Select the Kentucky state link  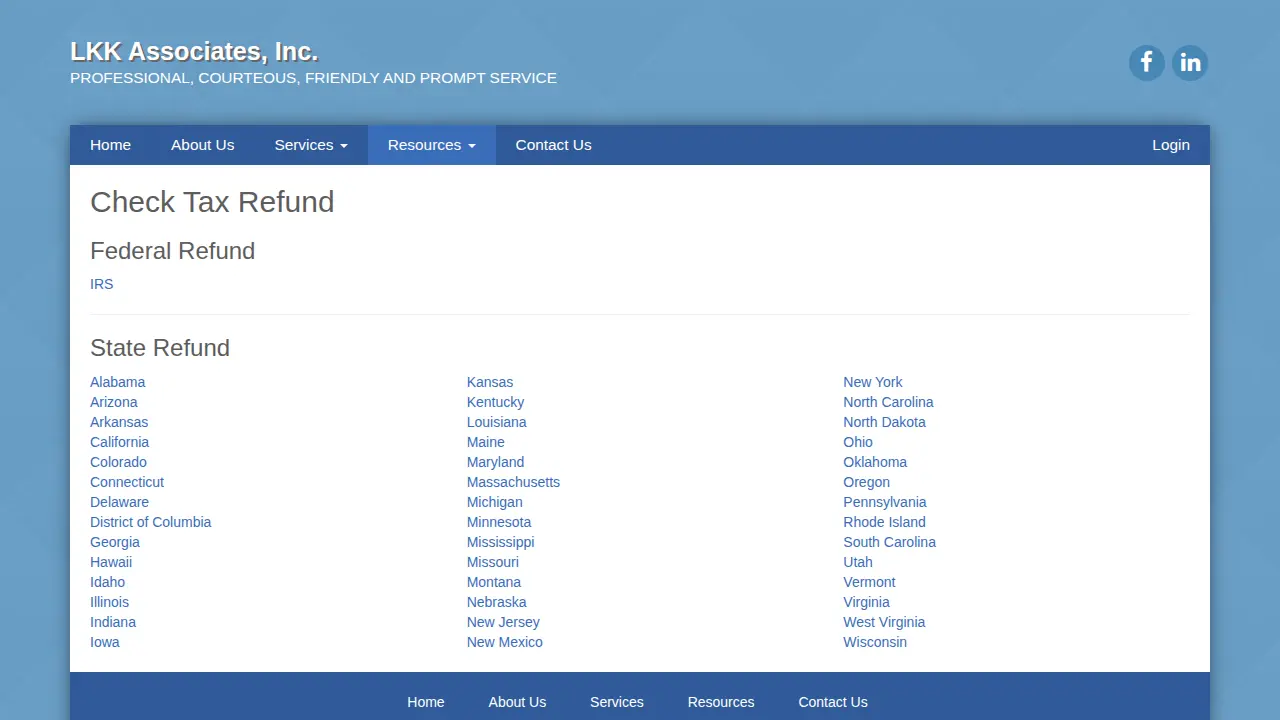click(x=495, y=402)
